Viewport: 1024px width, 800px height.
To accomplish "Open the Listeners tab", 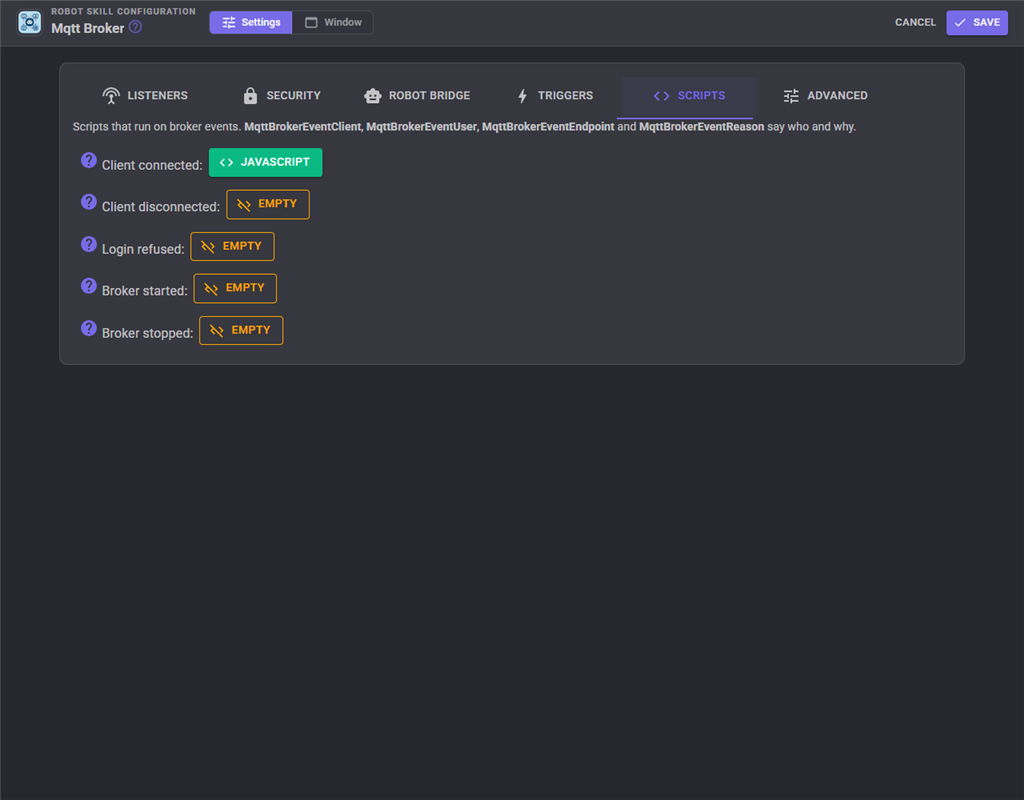I will [x=145, y=96].
